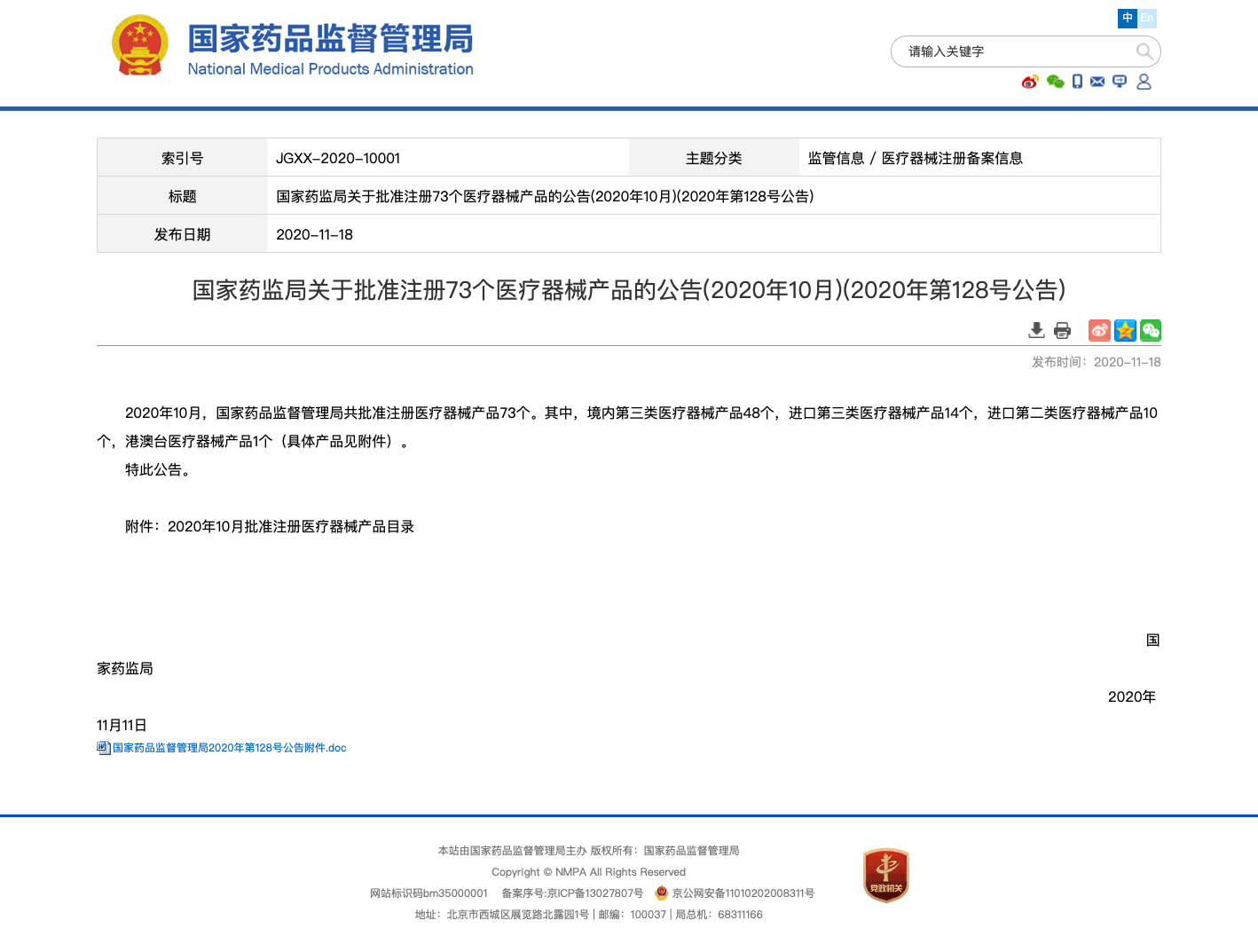The image size is (1258, 952).
Task: Click the 国家药品监督管理局 site title
Action: point(330,39)
